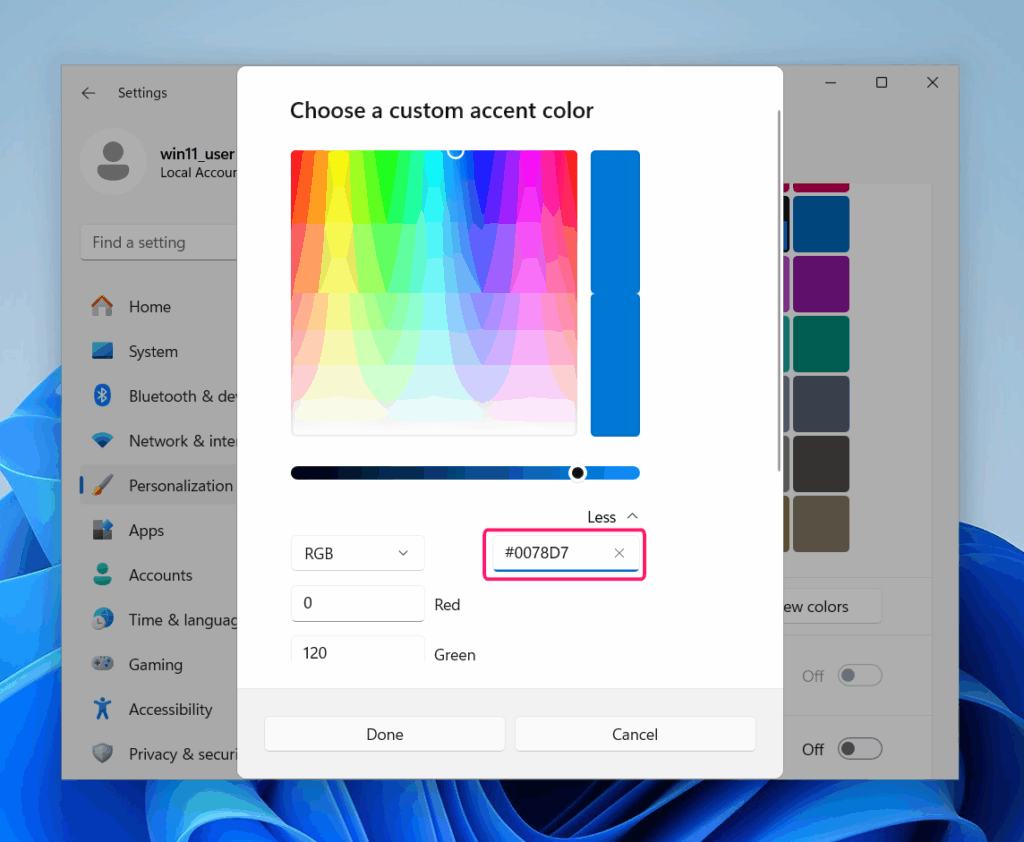Select the System sidebar icon
Image resolution: width=1024 pixels, height=842 pixels.
tap(103, 351)
